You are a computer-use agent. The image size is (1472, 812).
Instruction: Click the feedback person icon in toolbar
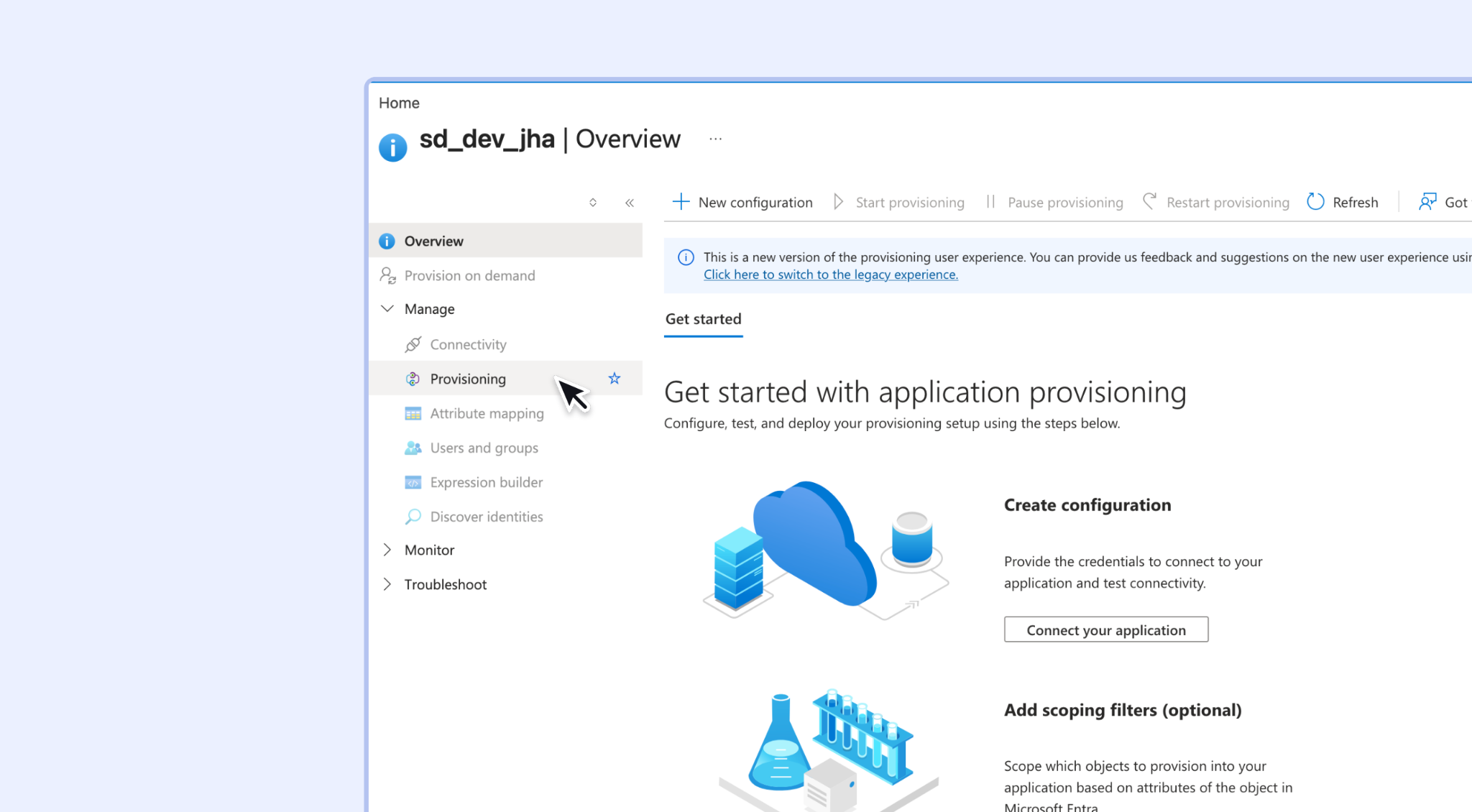click(1427, 201)
